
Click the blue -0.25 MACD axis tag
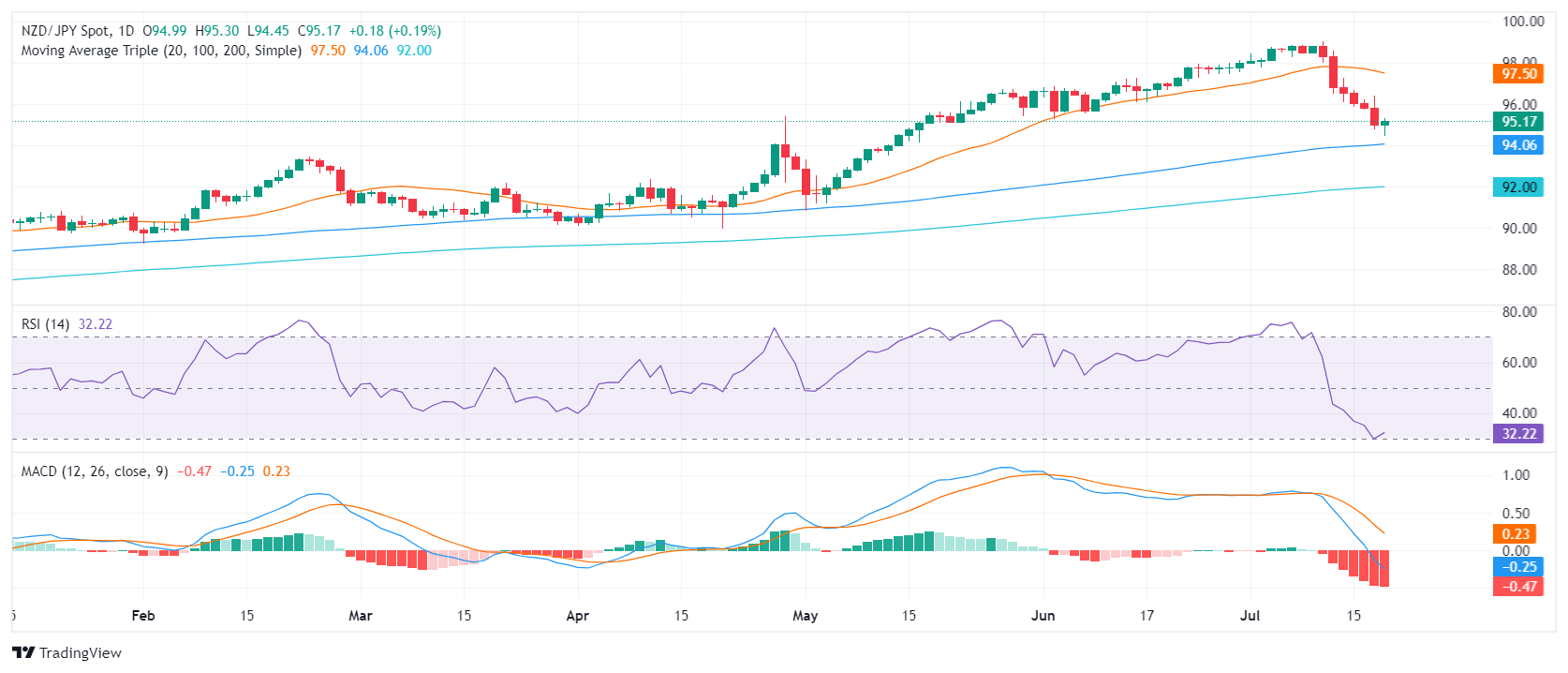[1518, 567]
